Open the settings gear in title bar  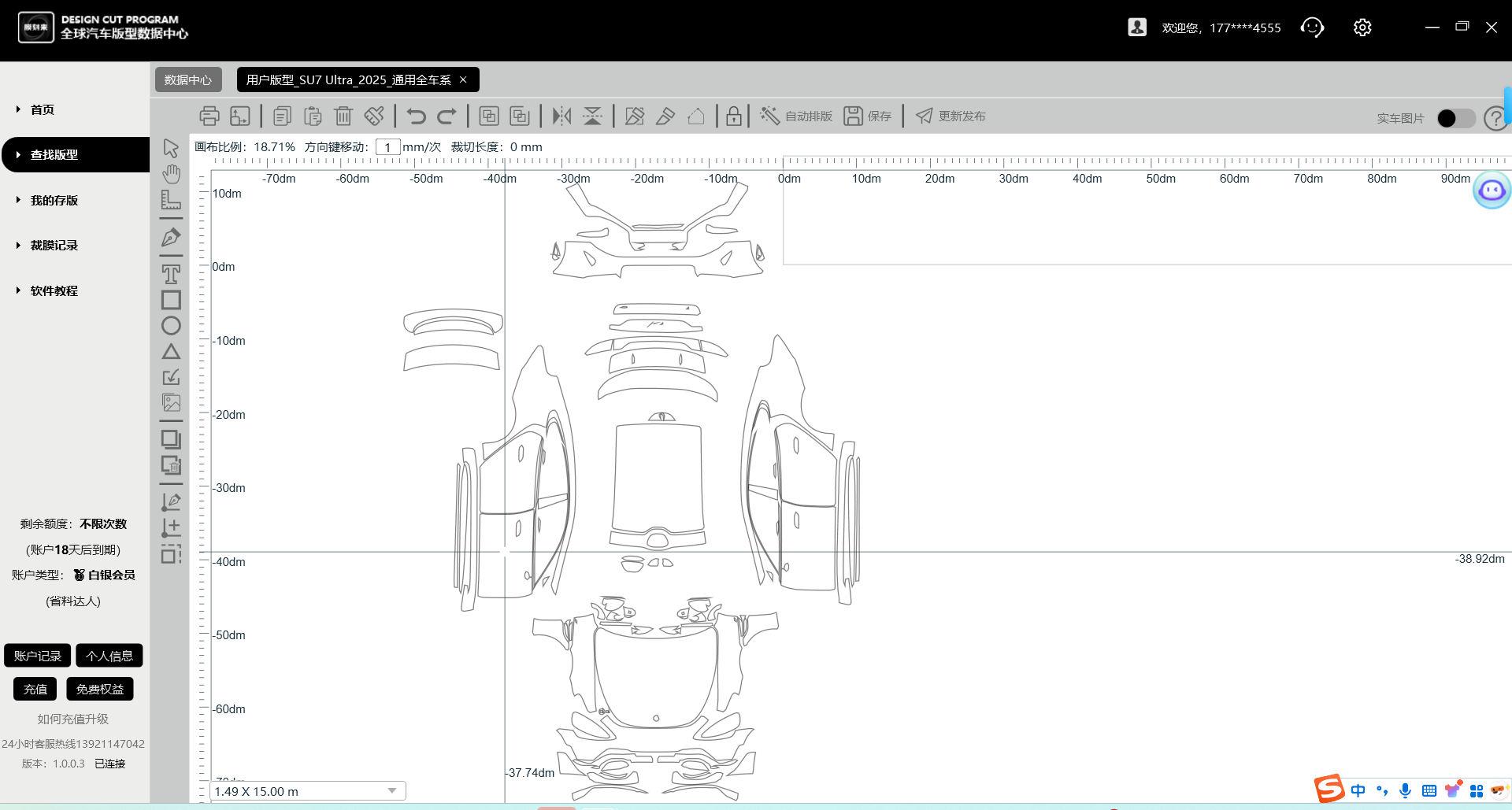[x=1362, y=28]
